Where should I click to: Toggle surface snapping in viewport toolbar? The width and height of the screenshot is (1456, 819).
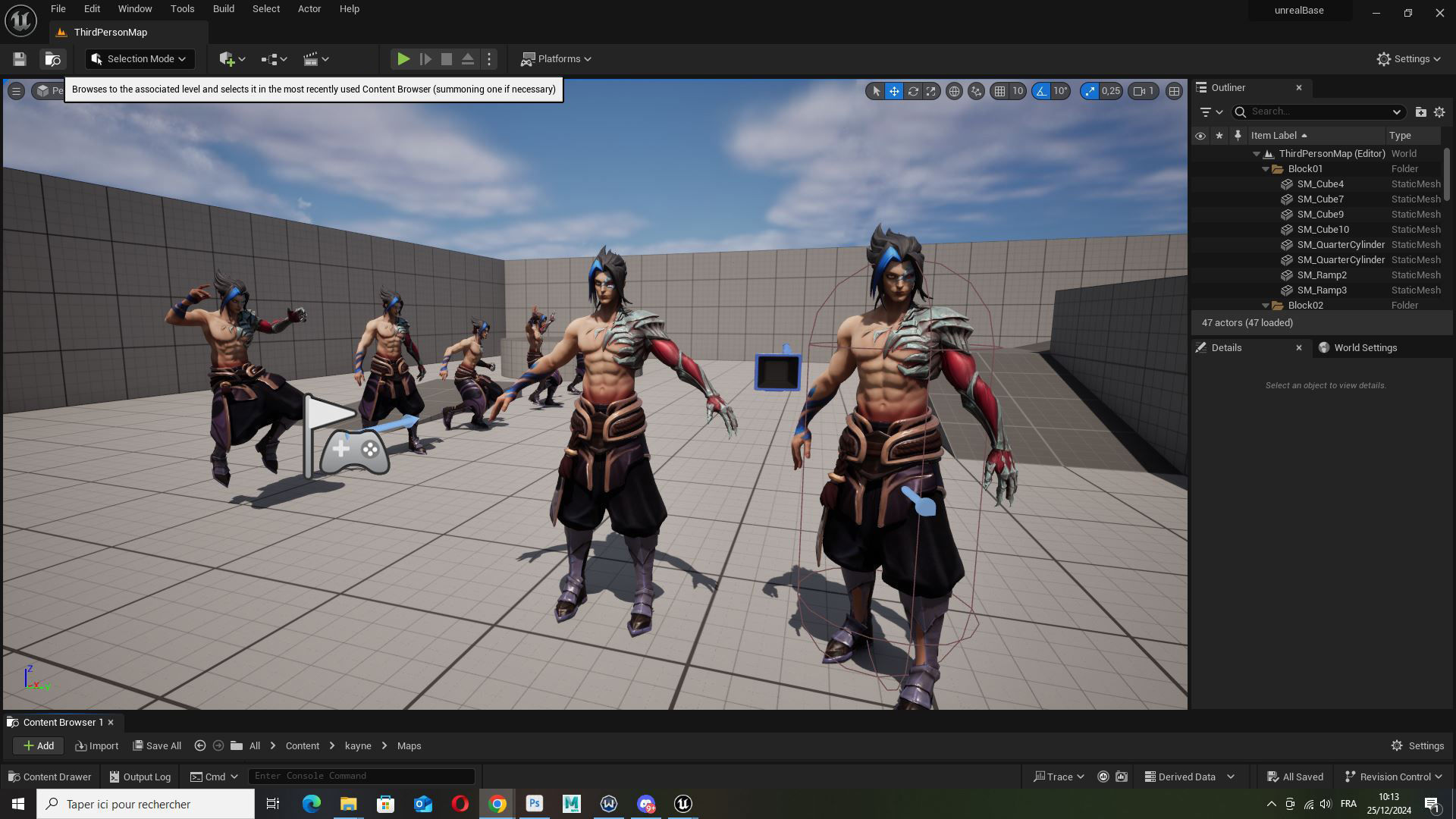[x=976, y=91]
